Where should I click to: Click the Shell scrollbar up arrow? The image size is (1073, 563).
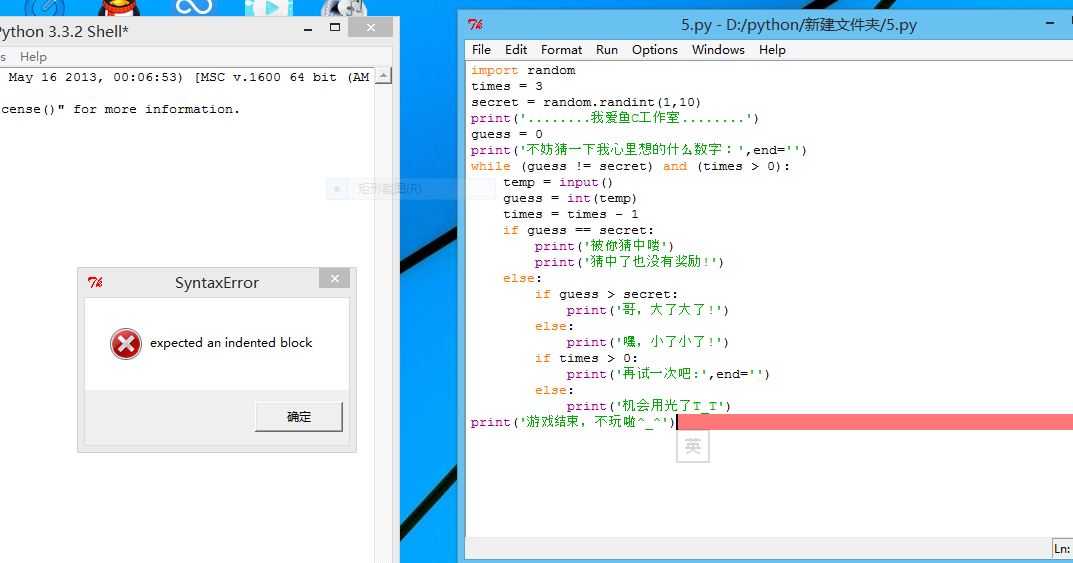tap(384, 76)
